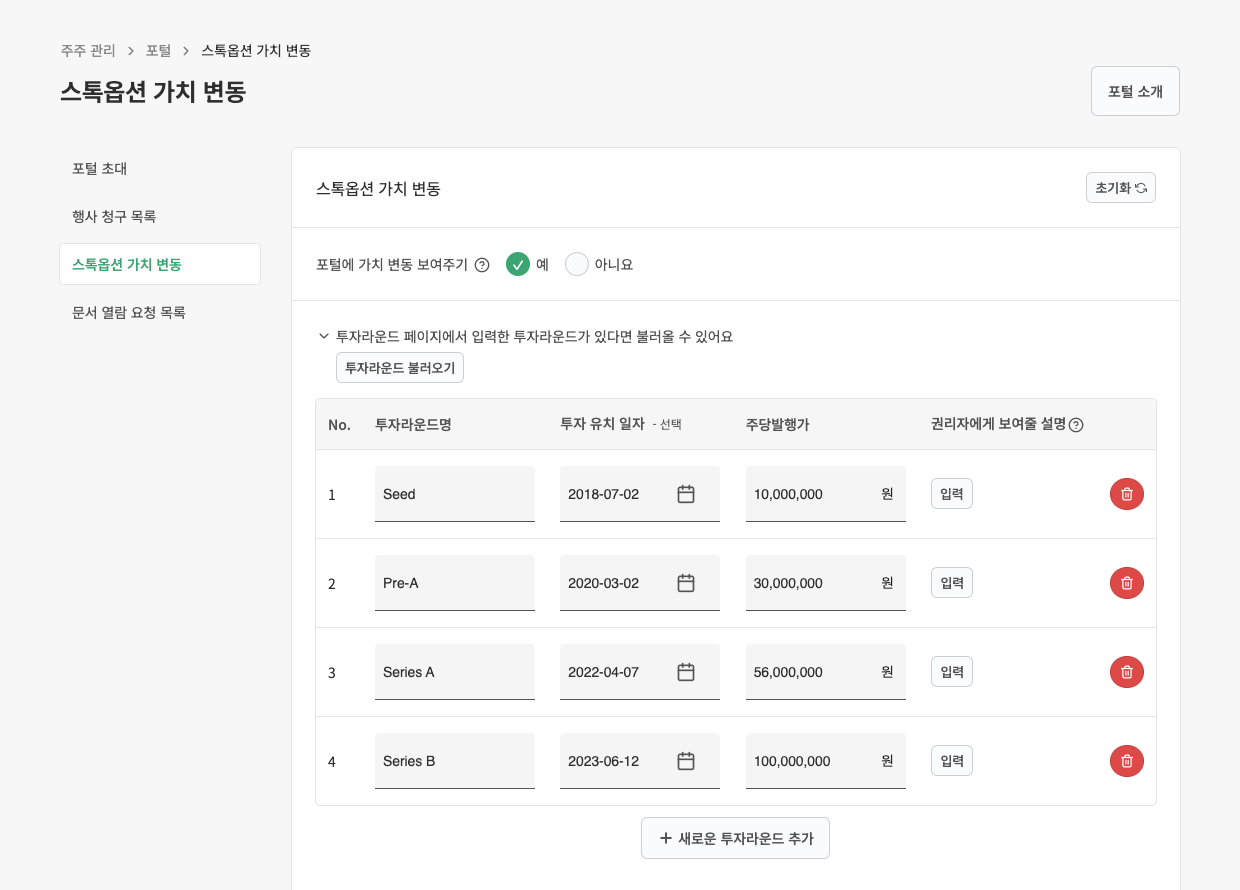Delete the Pre-A investment round

tap(1126, 583)
